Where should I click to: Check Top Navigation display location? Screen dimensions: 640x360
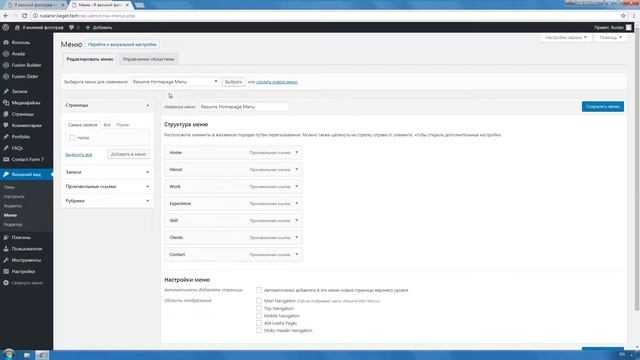click(x=259, y=308)
